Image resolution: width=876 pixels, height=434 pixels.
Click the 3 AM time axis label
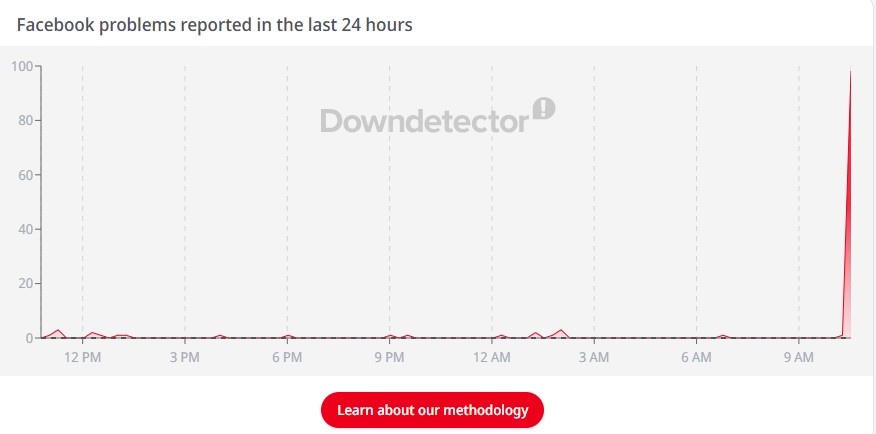(594, 357)
